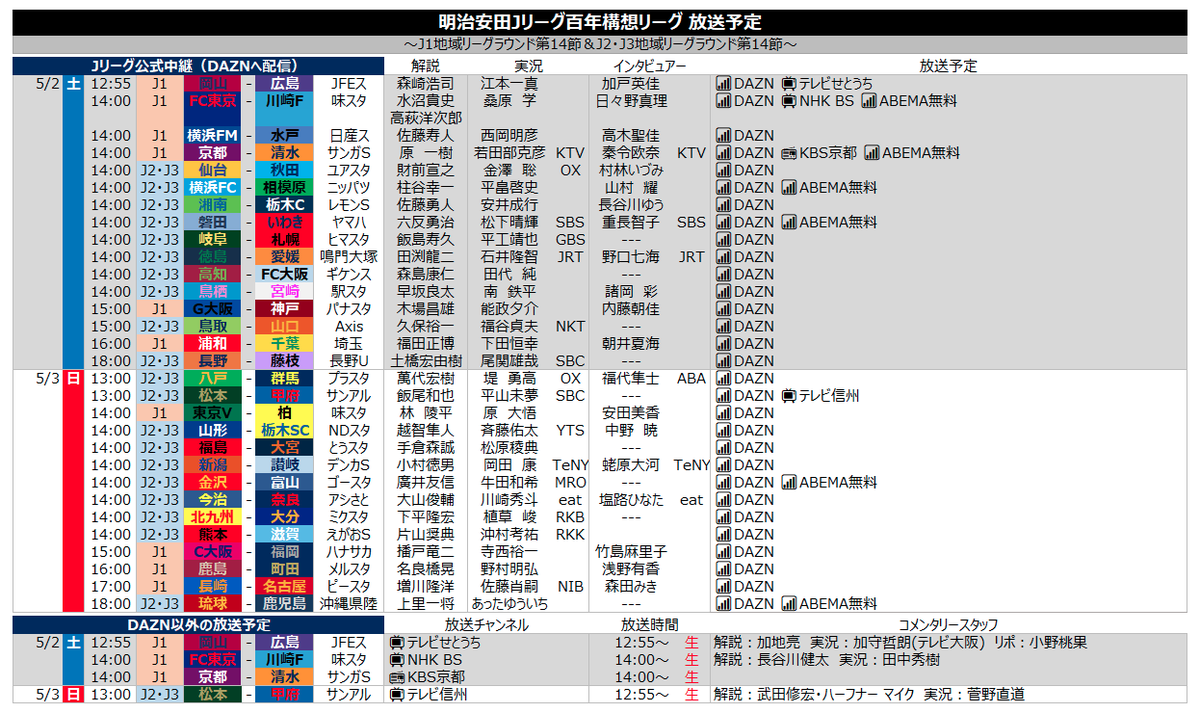Click the stadium cell 鳴門大塚
The width and height of the screenshot is (1200, 713).
point(349,257)
